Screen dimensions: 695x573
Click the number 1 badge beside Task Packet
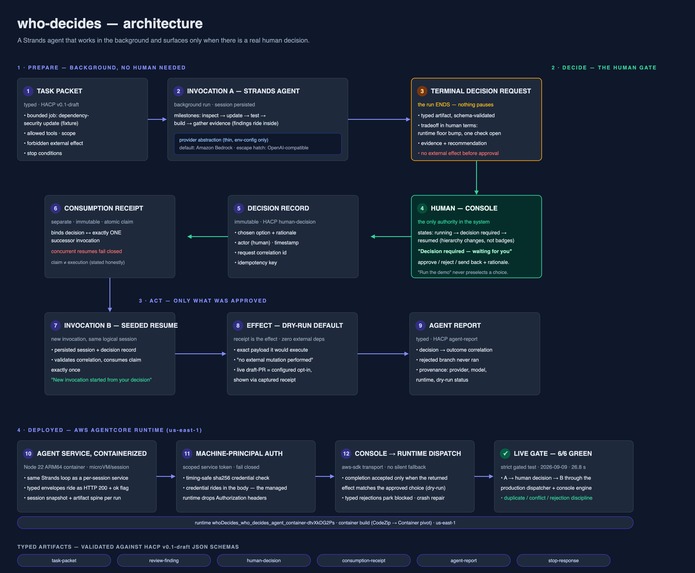point(28,91)
